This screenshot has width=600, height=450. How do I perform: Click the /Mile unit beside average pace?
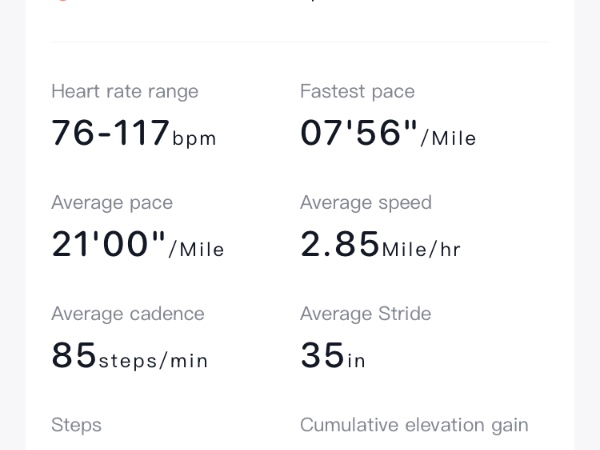[196, 250]
